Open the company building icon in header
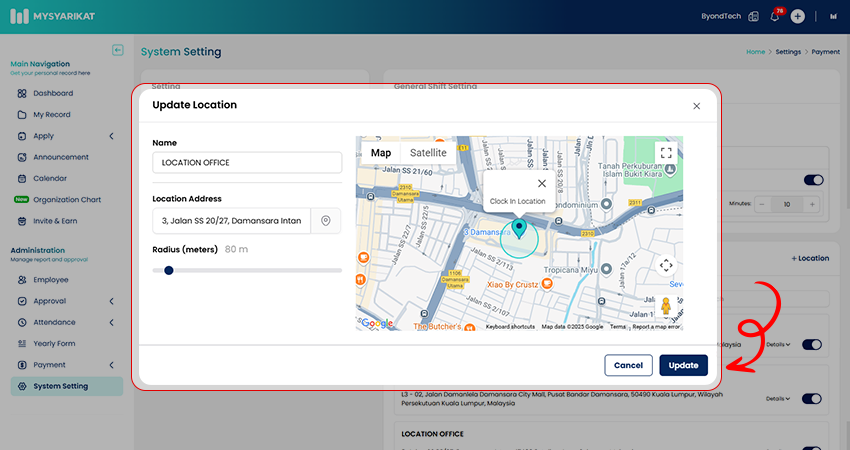Screen dimensions: 850x450 pos(754,16)
